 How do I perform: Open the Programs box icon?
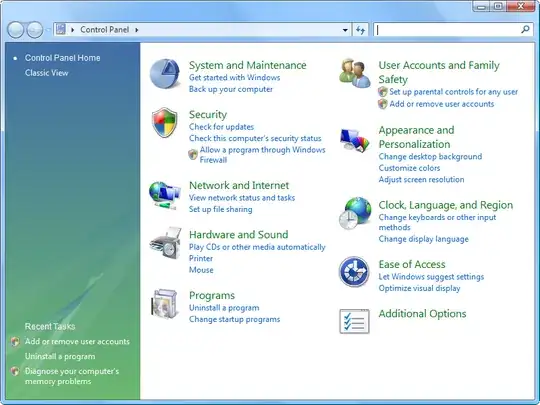point(165,304)
